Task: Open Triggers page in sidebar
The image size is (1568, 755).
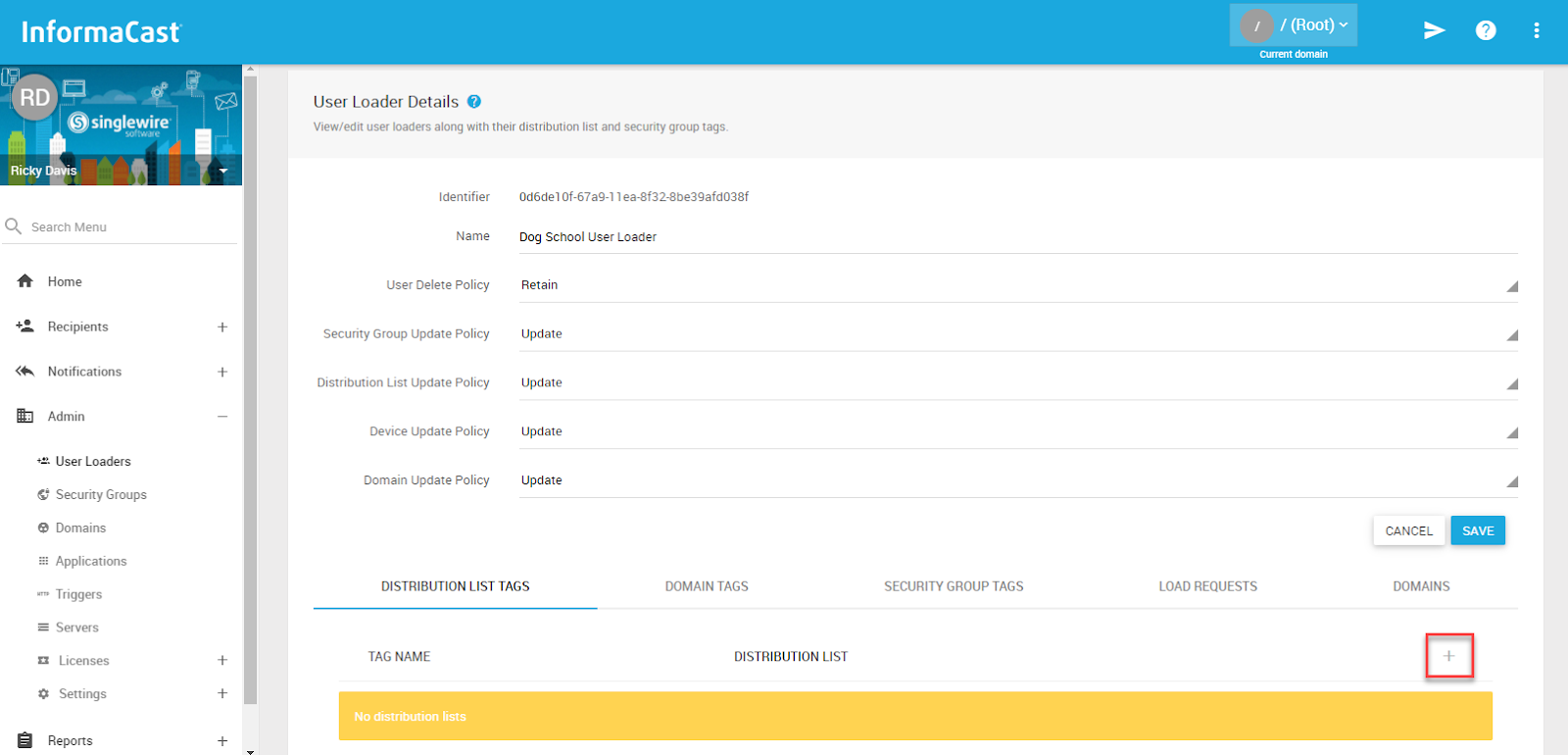Action: point(78,594)
